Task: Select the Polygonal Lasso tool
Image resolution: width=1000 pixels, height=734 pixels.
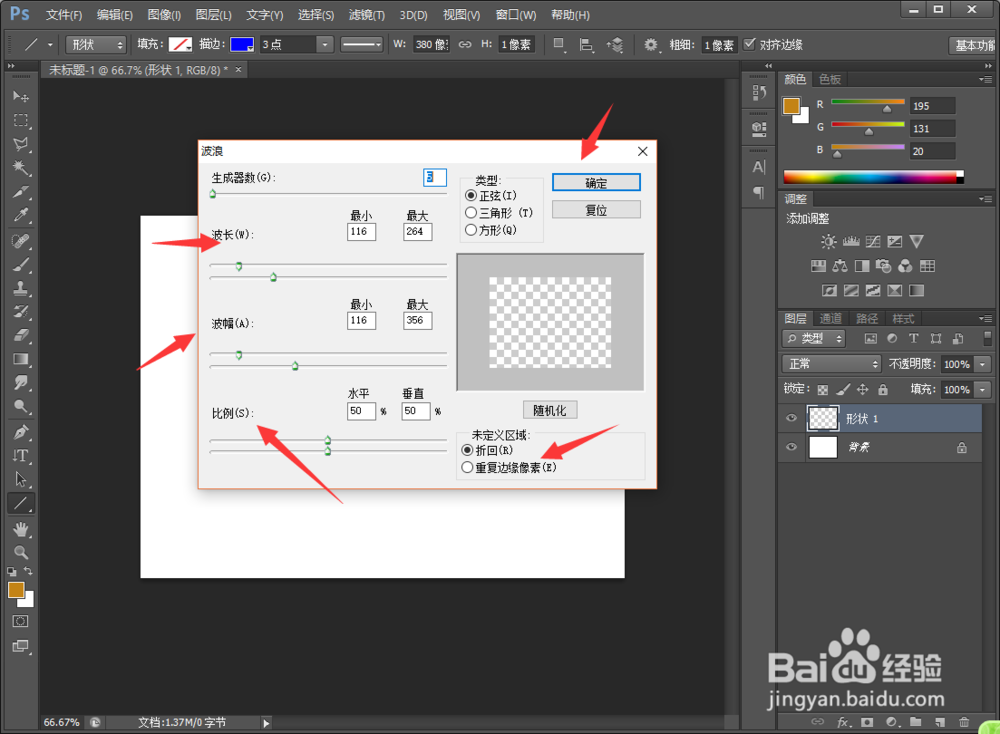Action: click(20, 144)
